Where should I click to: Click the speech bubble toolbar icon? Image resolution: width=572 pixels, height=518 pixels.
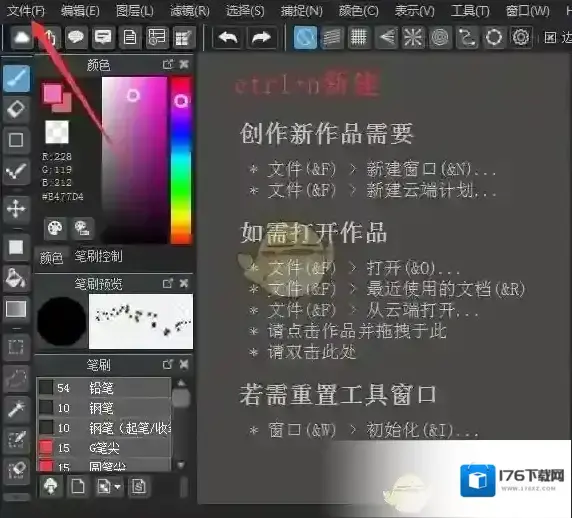pos(76,37)
